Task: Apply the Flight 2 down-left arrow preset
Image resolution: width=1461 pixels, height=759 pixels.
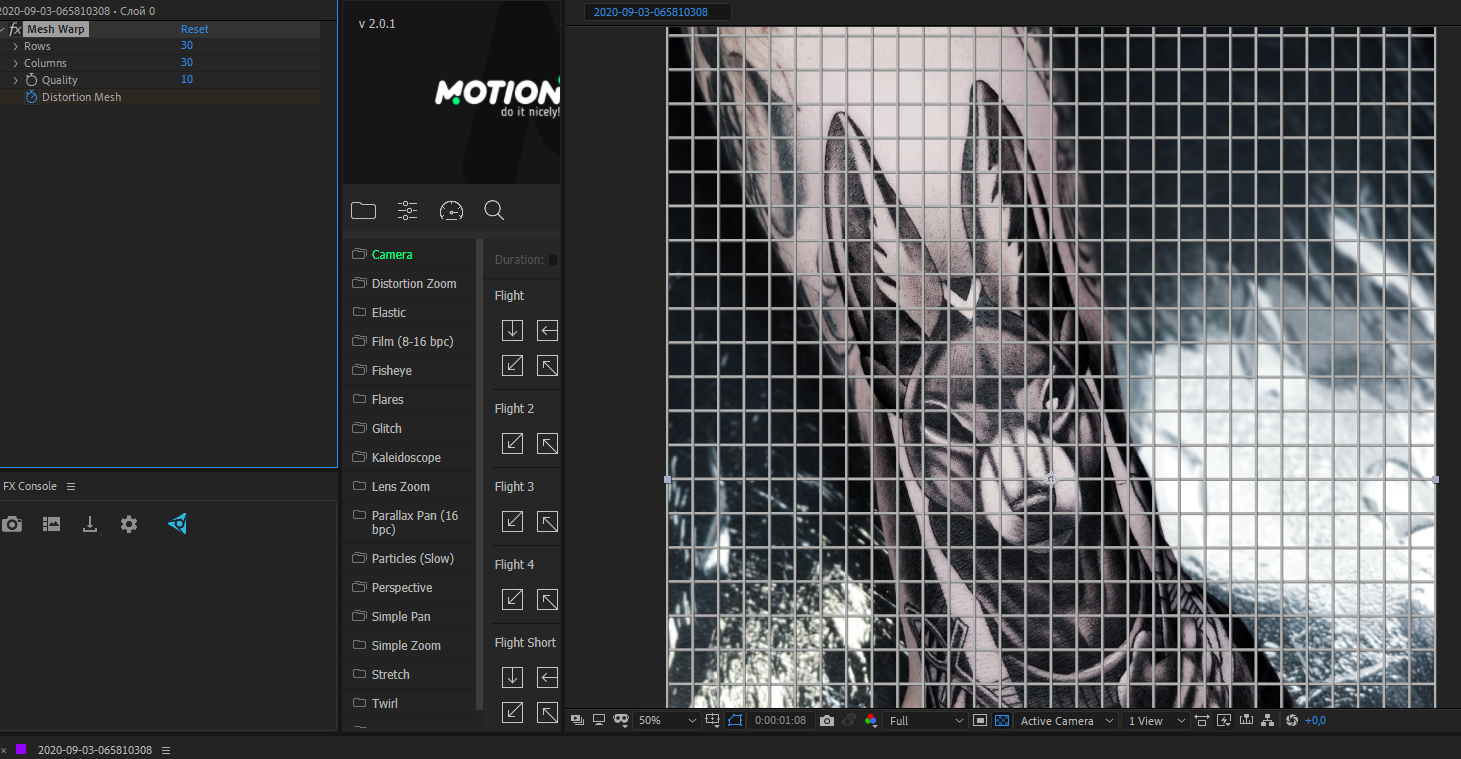Action: click(512, 443)
